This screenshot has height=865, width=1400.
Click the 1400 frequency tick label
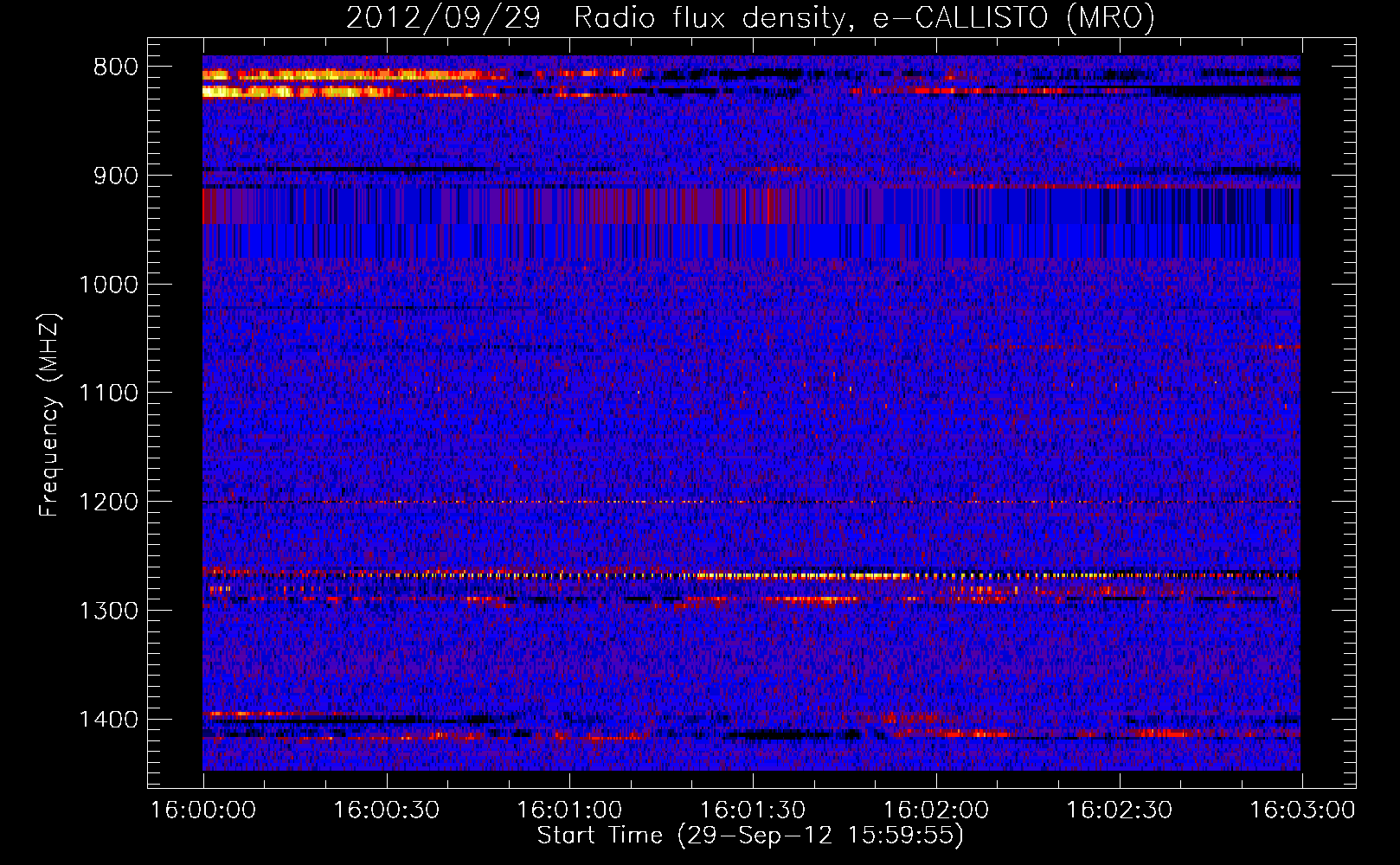[109, 720]
